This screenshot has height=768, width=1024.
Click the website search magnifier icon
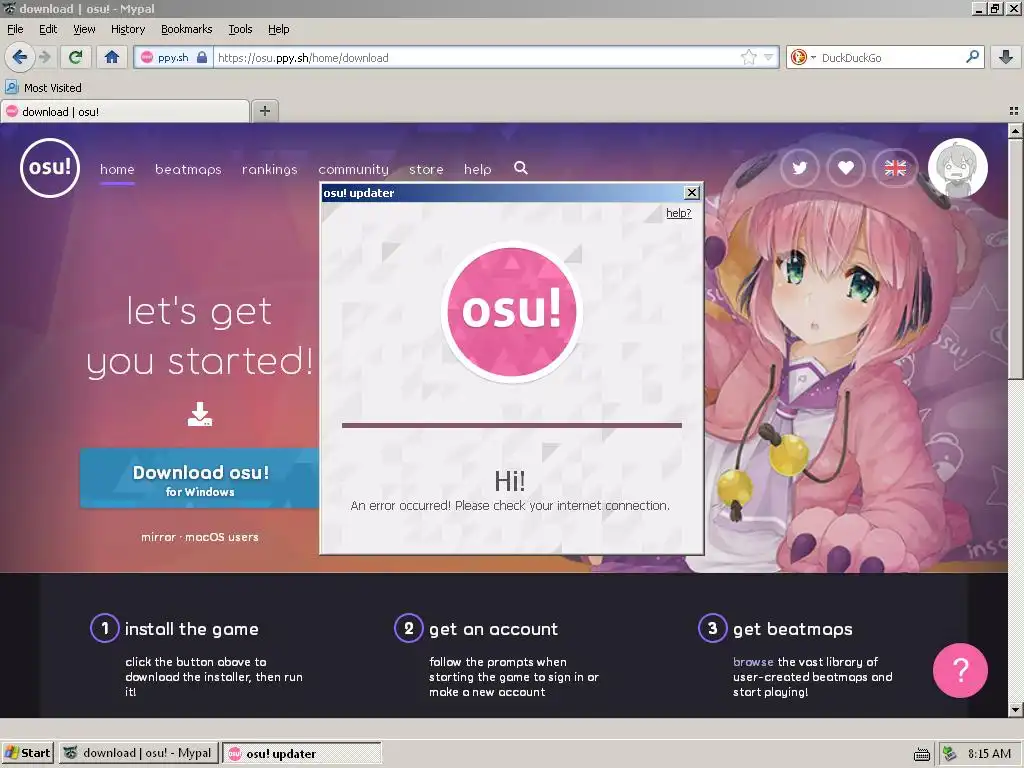click(x=520, y=168)
